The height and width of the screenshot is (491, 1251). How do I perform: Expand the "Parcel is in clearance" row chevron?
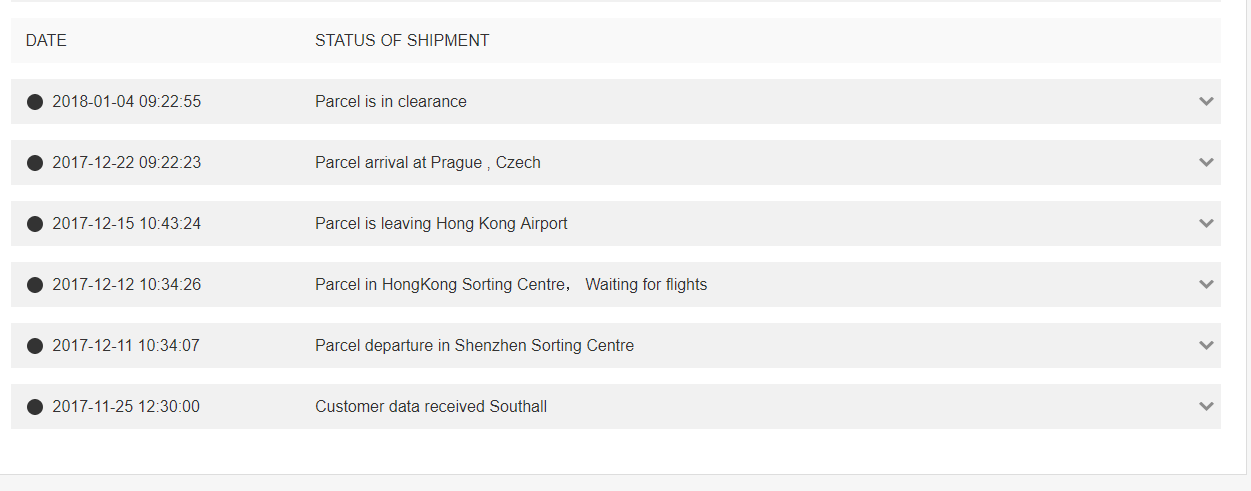tap(1206, 102)
